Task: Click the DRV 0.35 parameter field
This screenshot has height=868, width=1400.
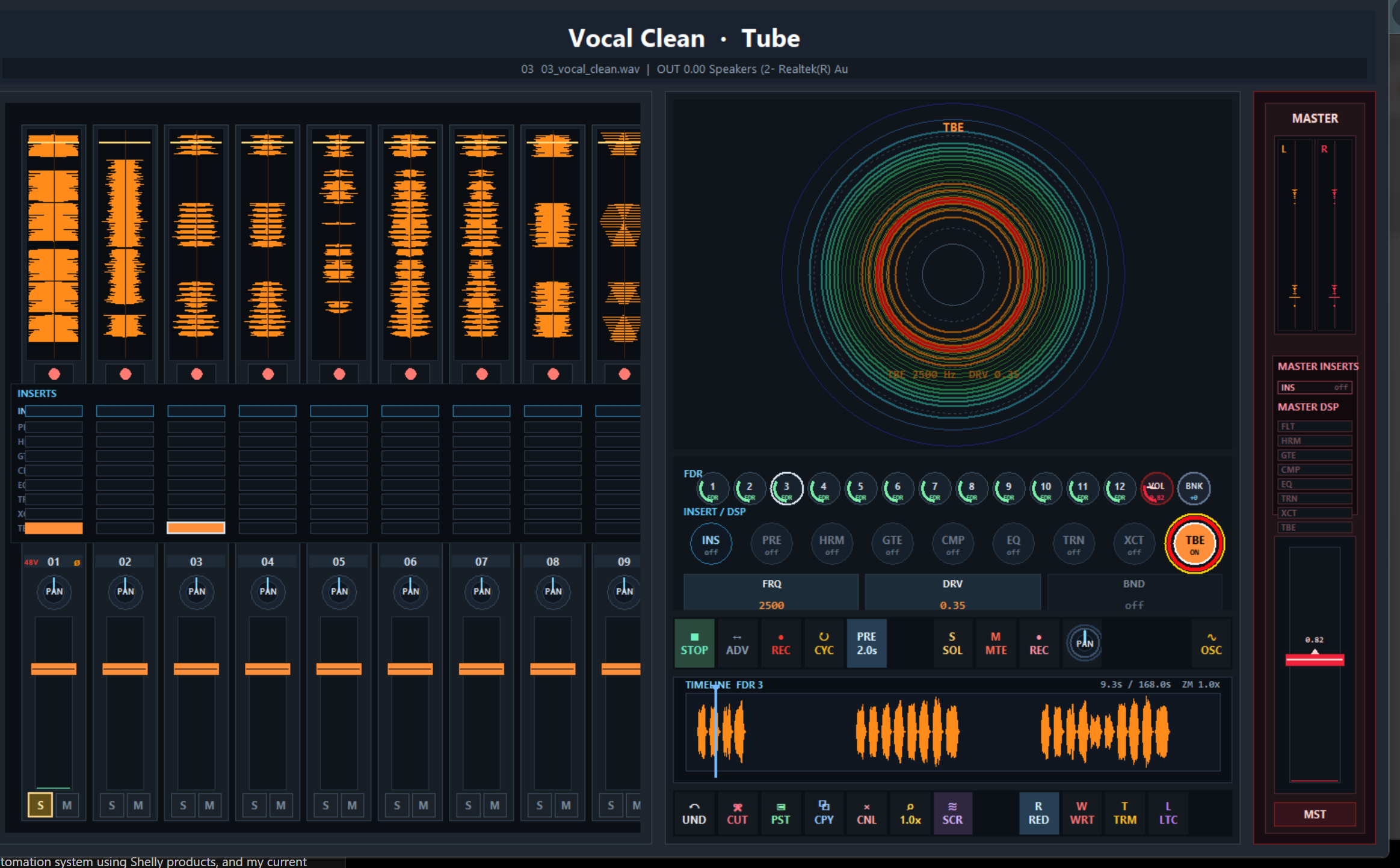Action: (952, 593)
